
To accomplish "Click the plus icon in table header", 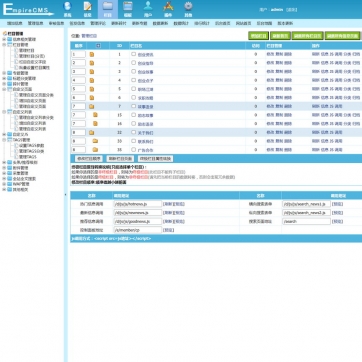I will click(98, 46).
